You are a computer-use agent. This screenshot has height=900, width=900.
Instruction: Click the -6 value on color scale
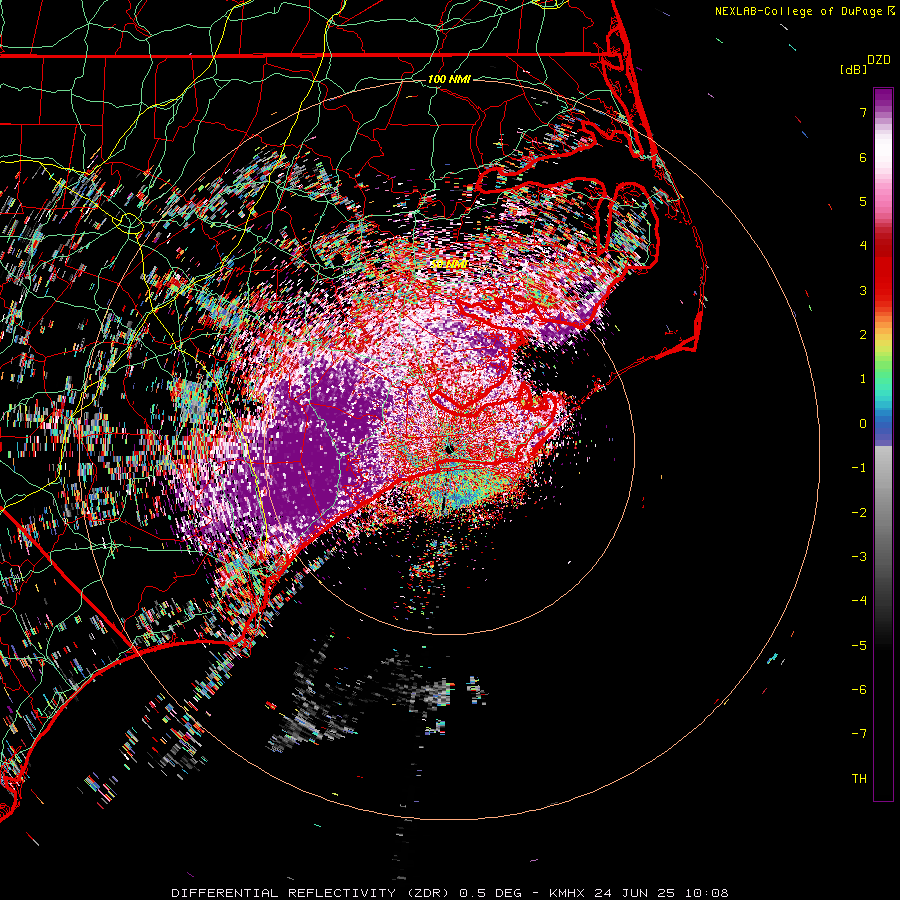tap(859, 690)
